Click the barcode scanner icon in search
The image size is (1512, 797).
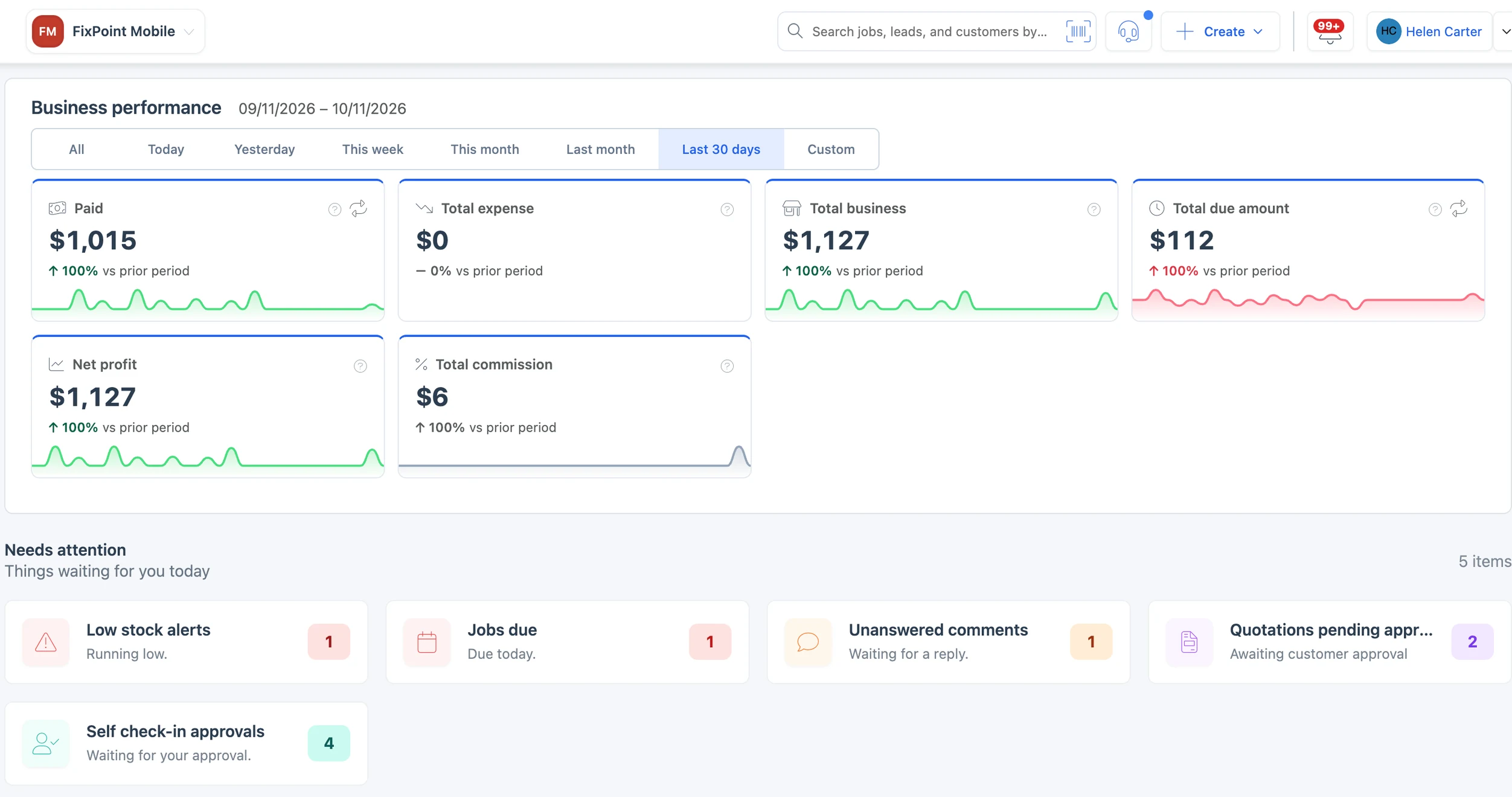1078,31
